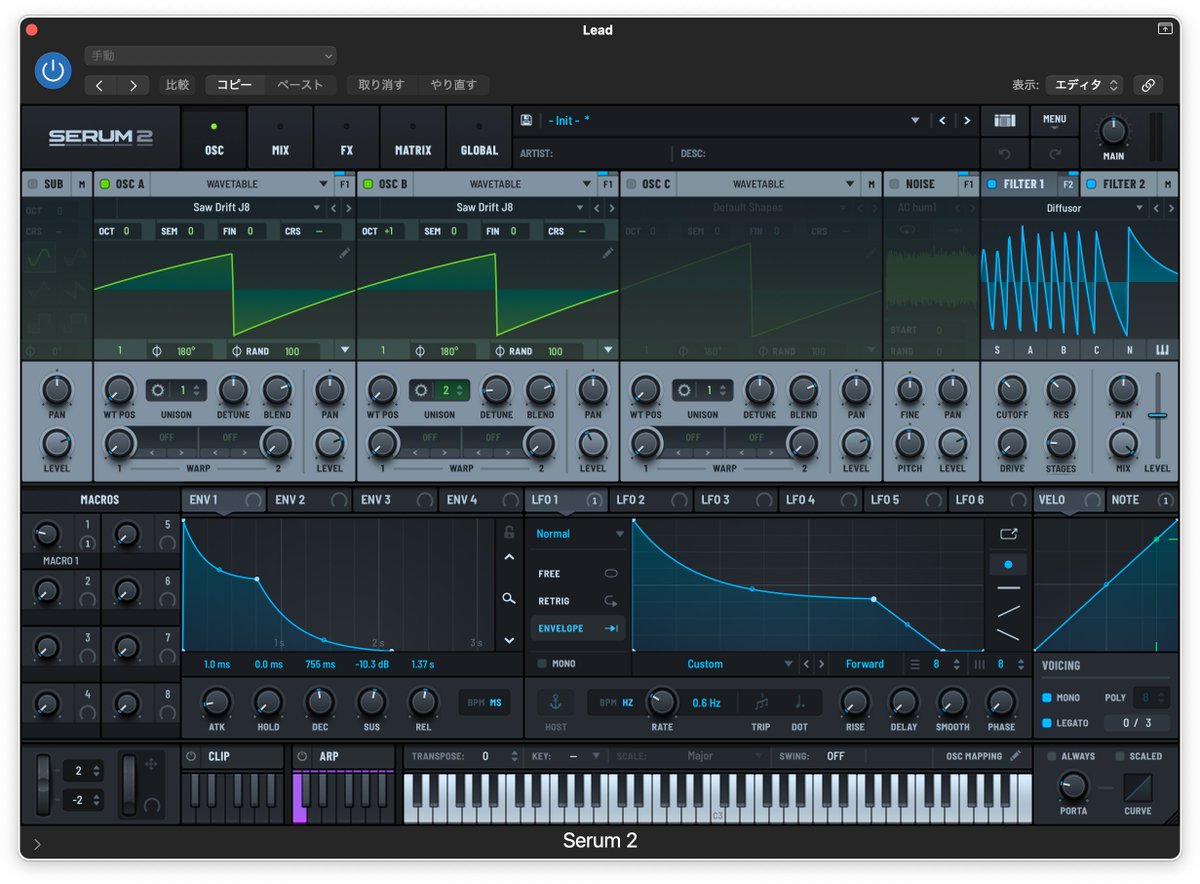Open the LFO Normal mode dropdown
Image resolution: width=1200 pixels, height=884 pixels.
[x=579, y=534]
